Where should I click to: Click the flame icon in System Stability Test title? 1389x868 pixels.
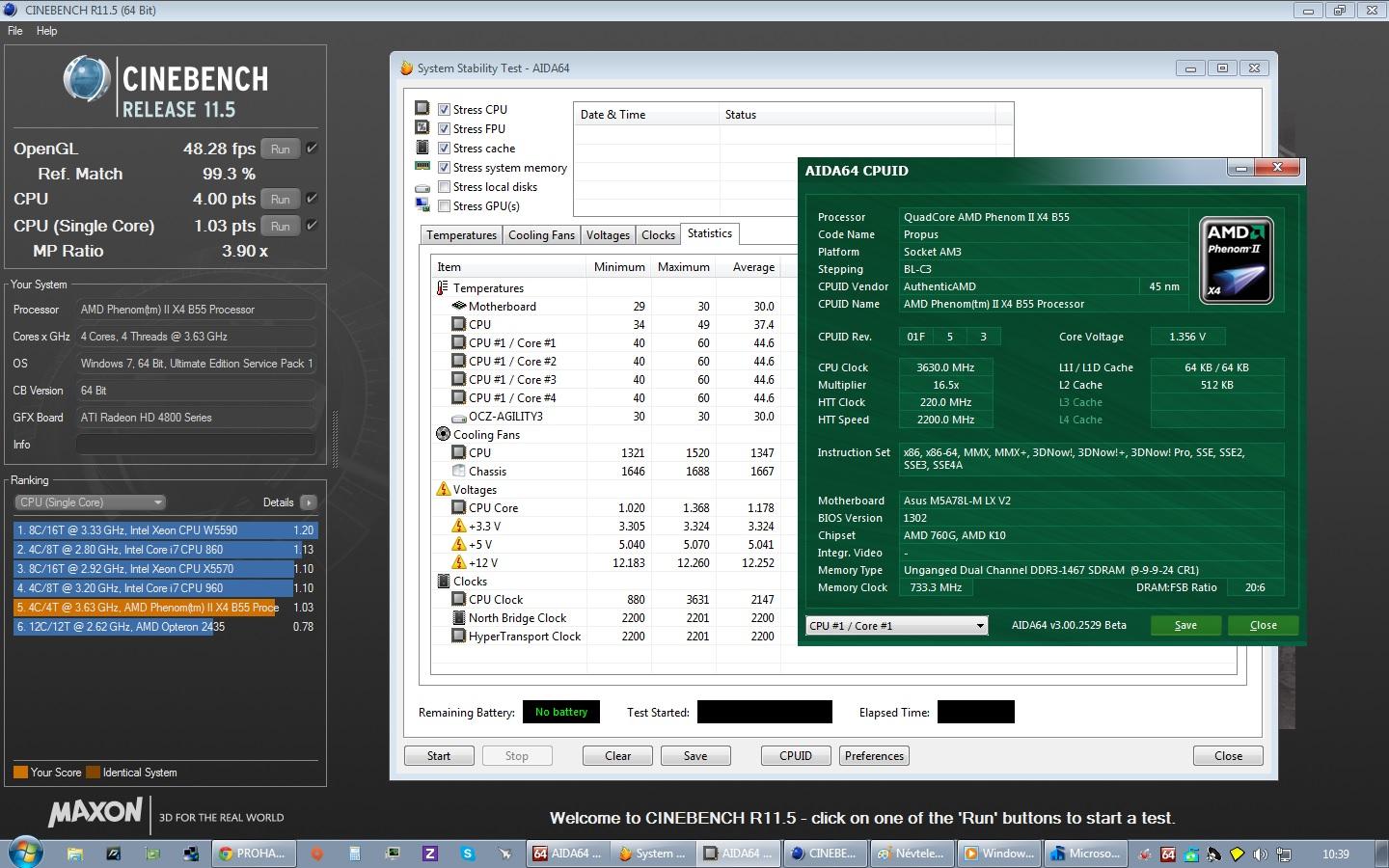[x=407, y=68]
